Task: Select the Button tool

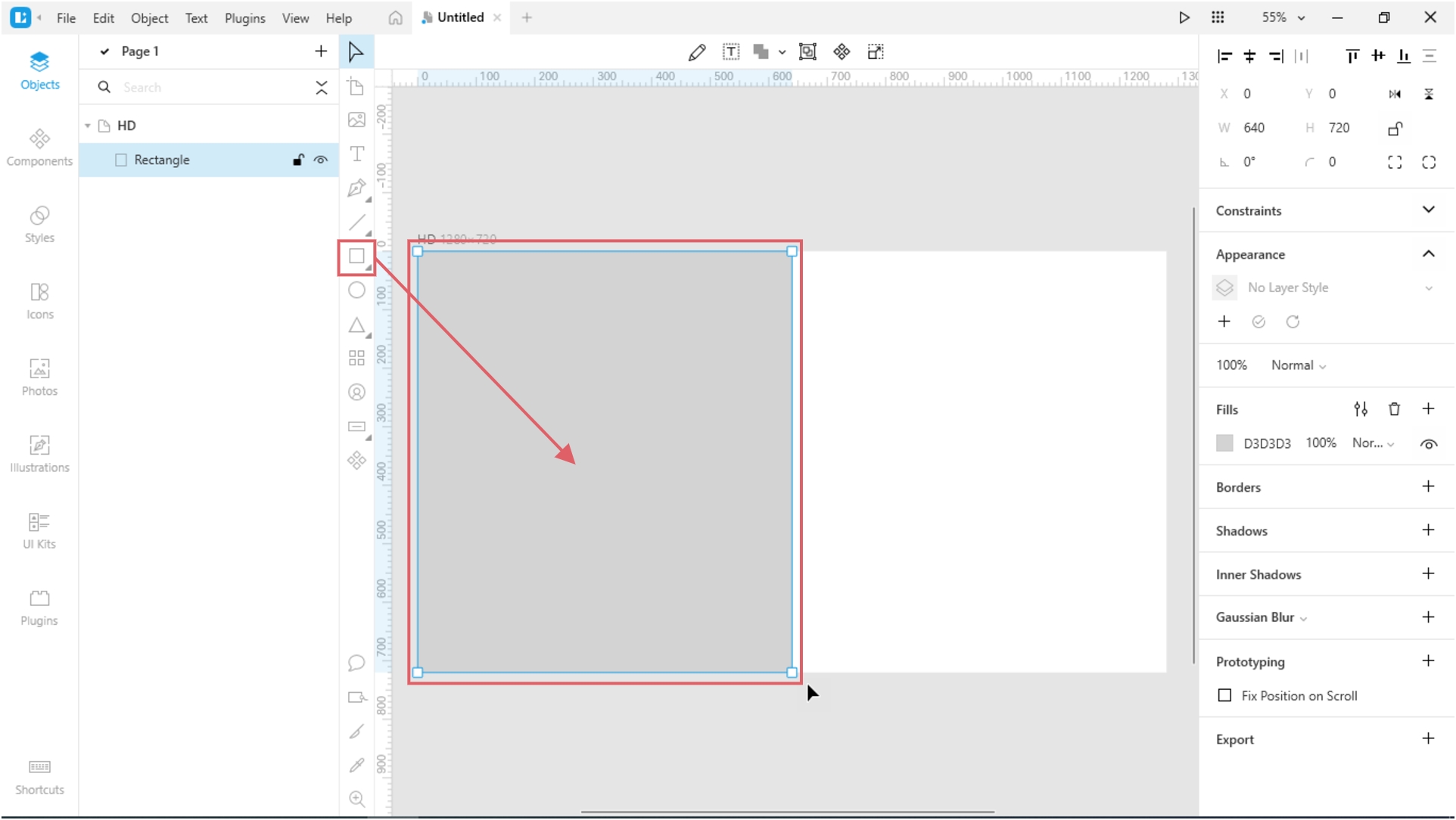Action: pos(356,427)
